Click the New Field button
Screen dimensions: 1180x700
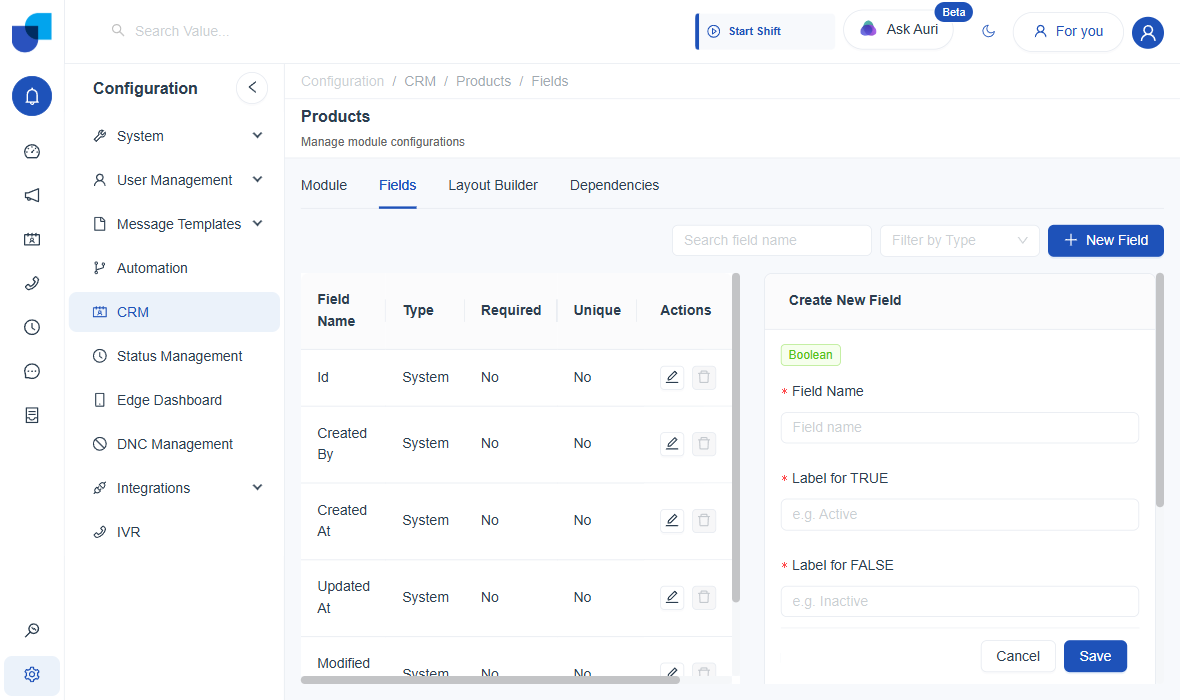(x=1105, y=240)
